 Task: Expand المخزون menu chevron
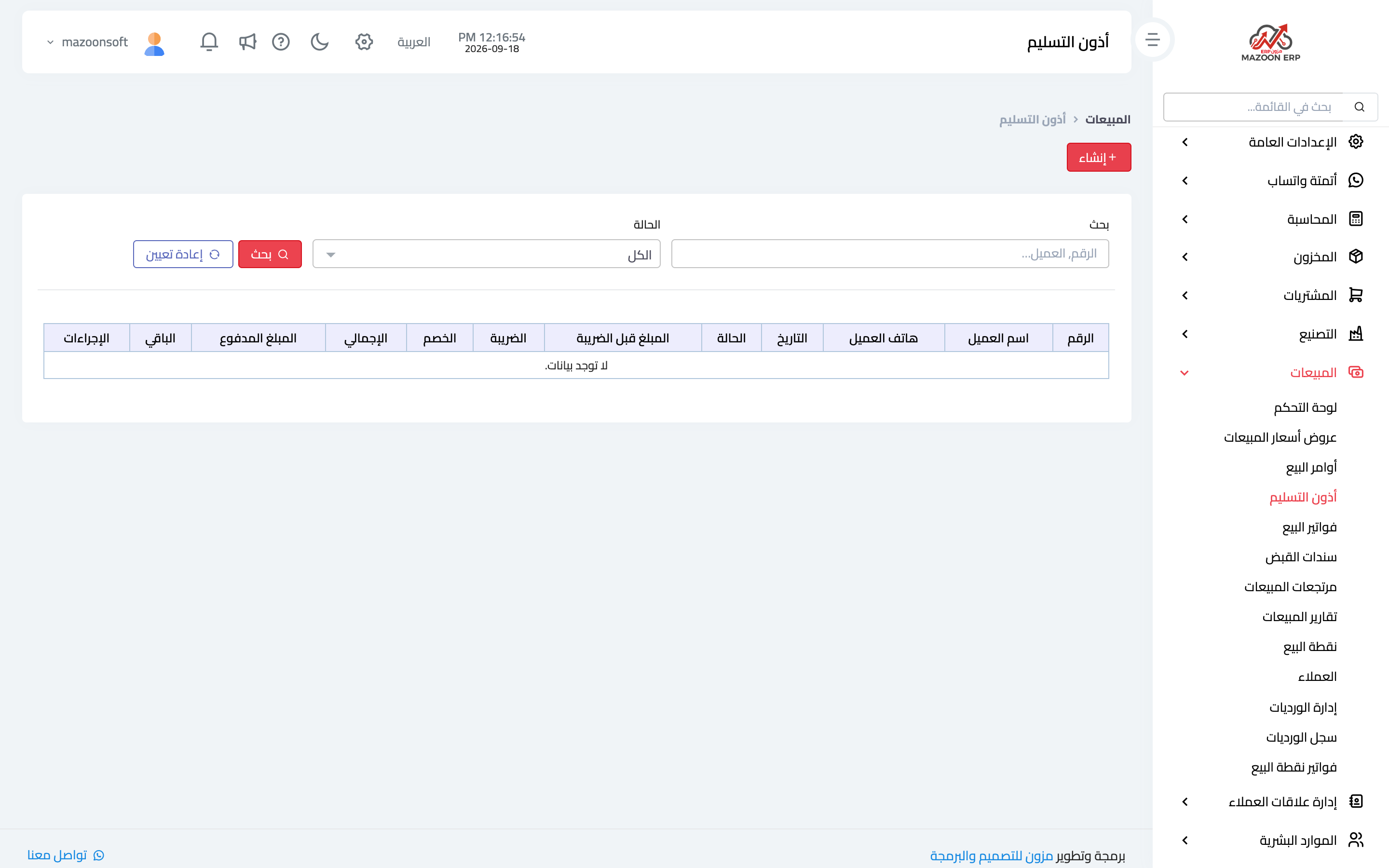(x=1185, y=257)
